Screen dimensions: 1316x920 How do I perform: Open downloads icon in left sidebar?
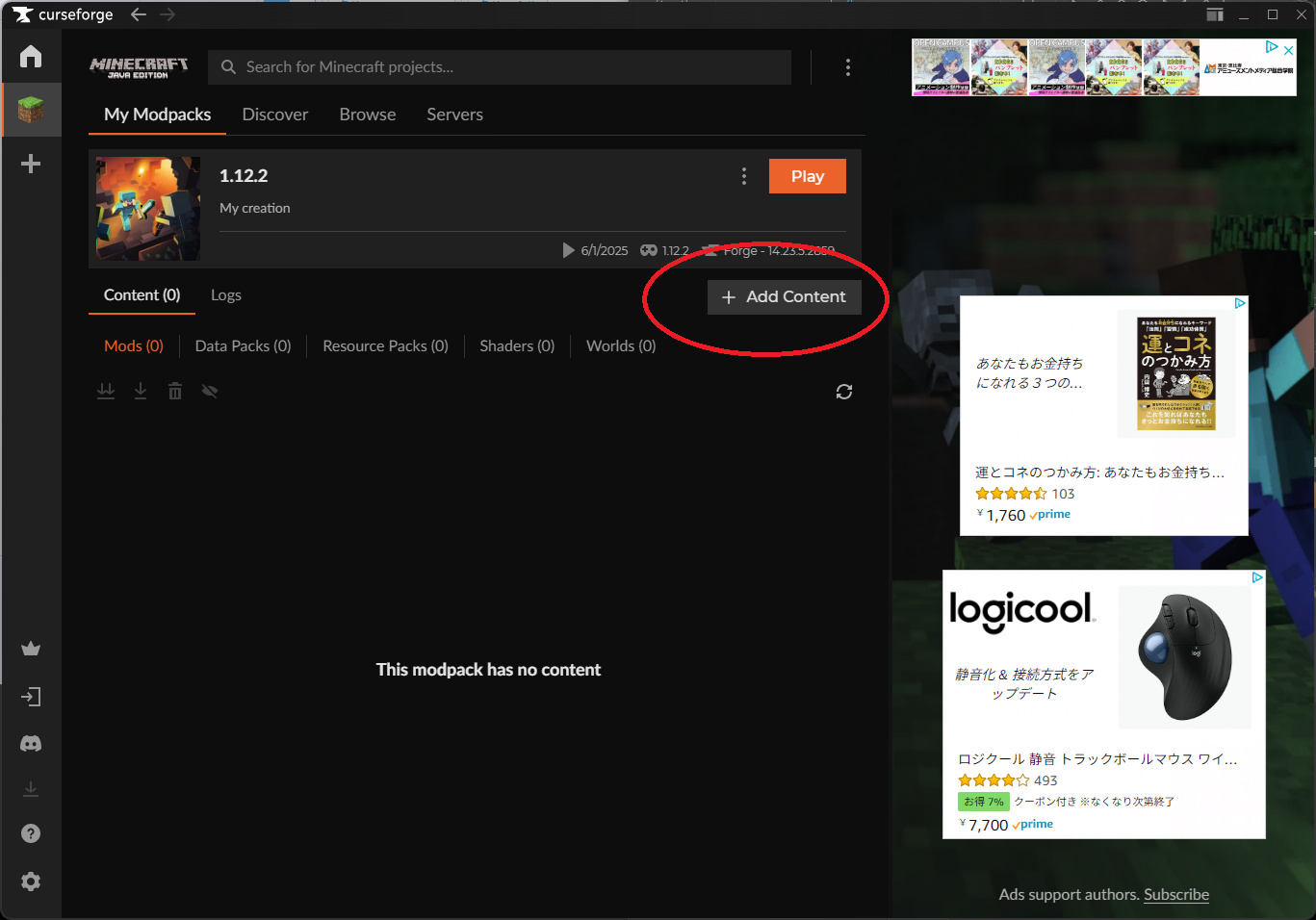click(x=31, y=789)
